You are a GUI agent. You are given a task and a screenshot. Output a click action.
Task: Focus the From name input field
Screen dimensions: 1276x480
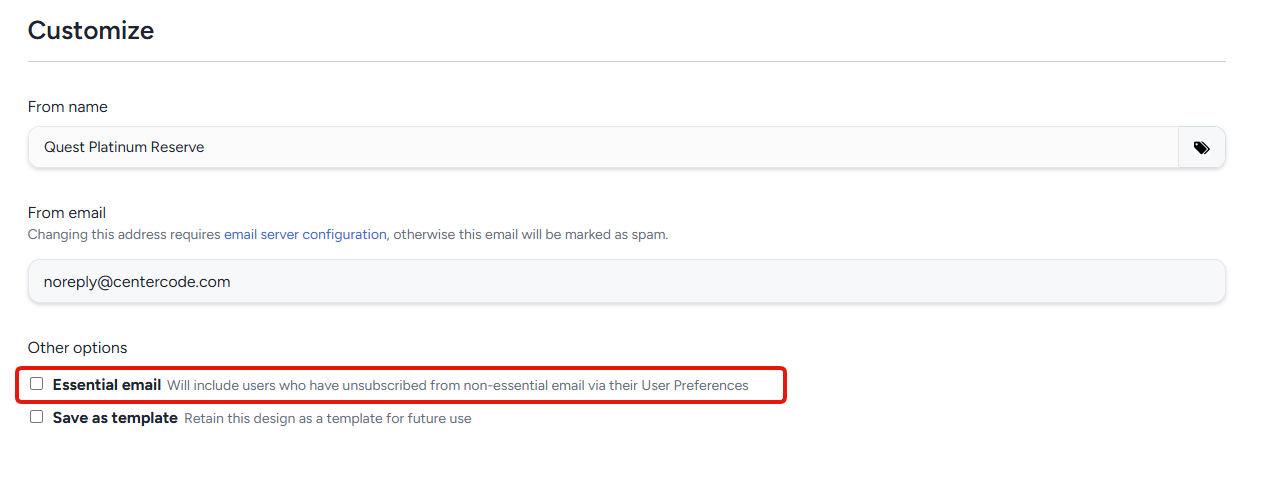pyautogui.click(x=600, y=148)
